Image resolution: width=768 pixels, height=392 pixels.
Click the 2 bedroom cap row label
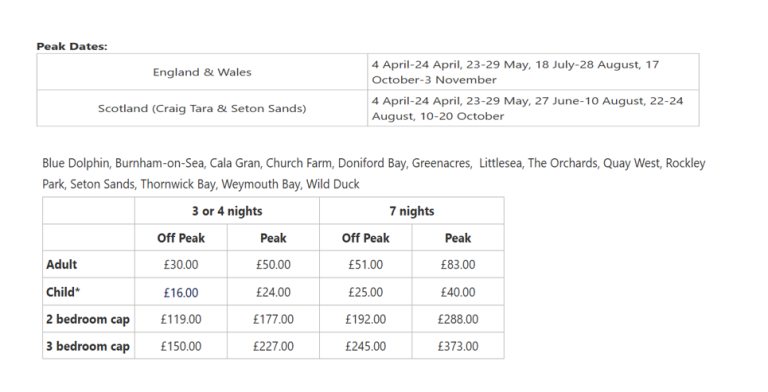(x=88, y=319)
